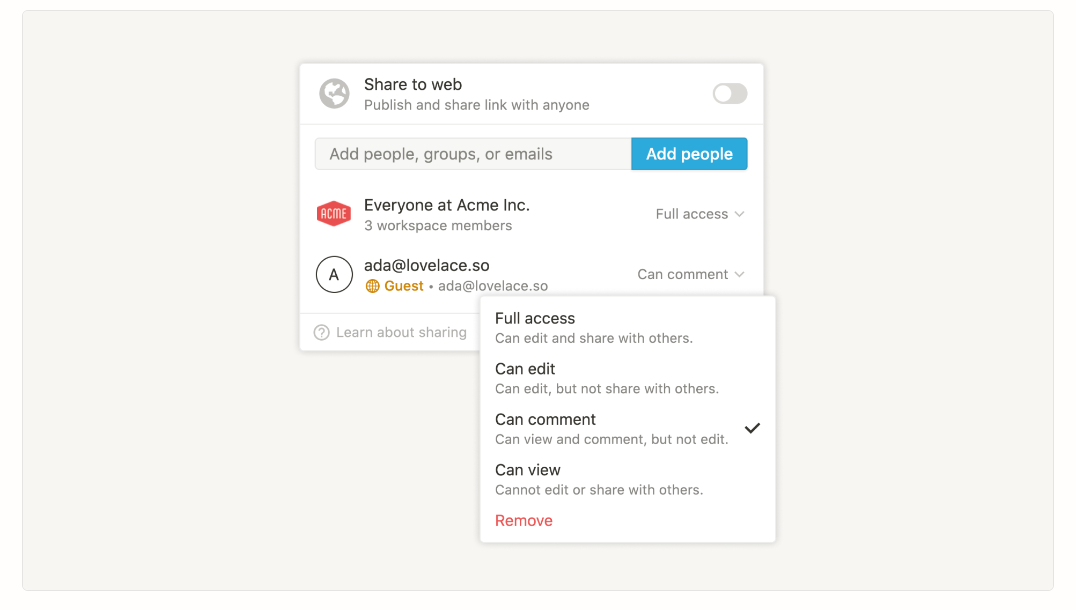Click the question mark help icon

point(322,333)
